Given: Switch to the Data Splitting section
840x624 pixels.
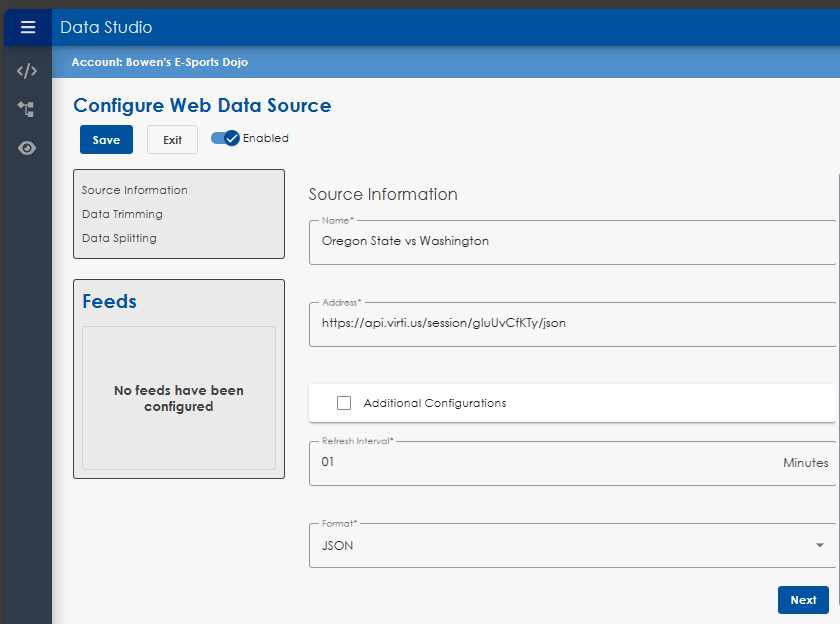Looking at the screenshot, I should [119, 238].
